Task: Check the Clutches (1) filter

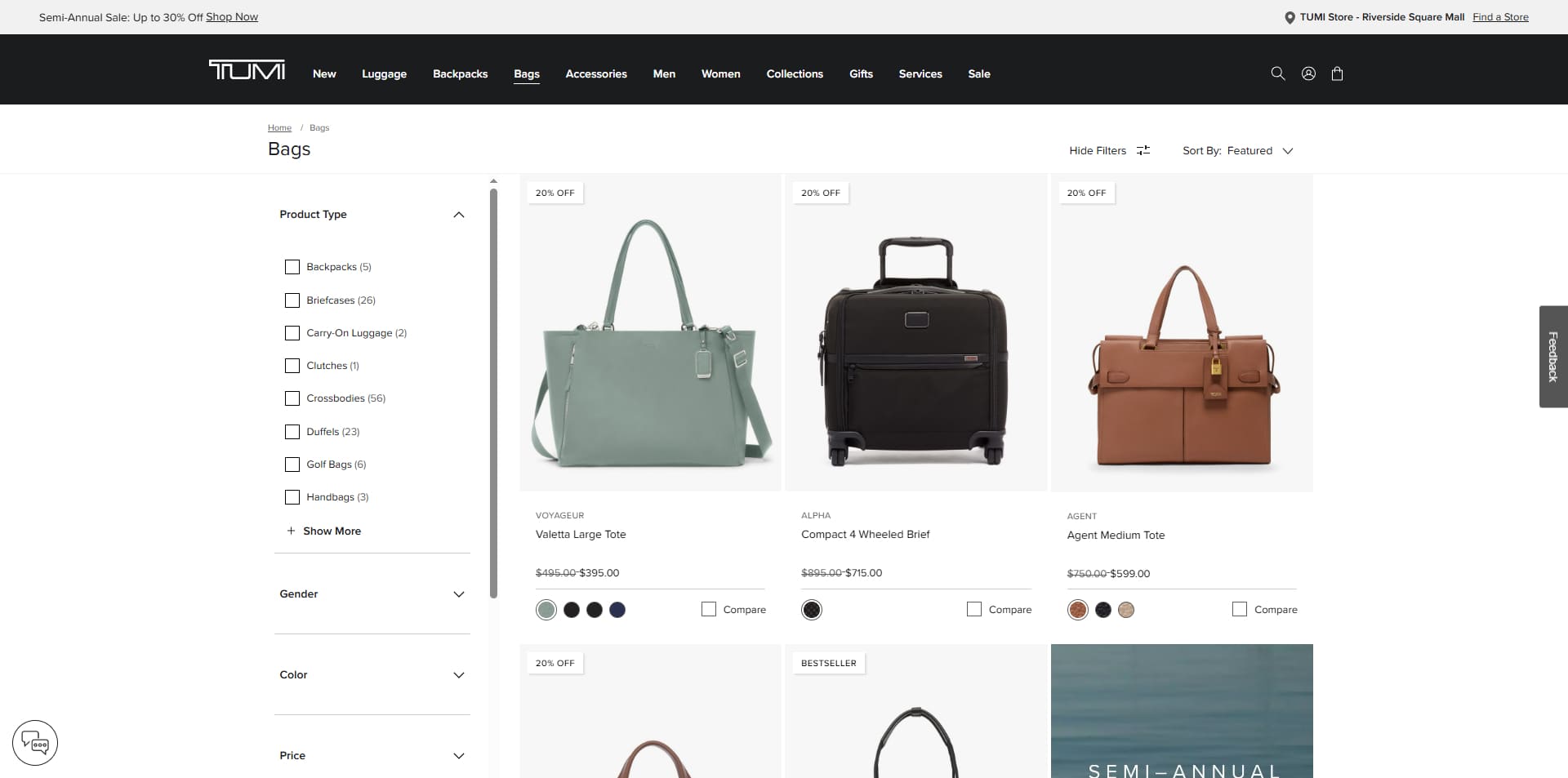Action: 292,366
